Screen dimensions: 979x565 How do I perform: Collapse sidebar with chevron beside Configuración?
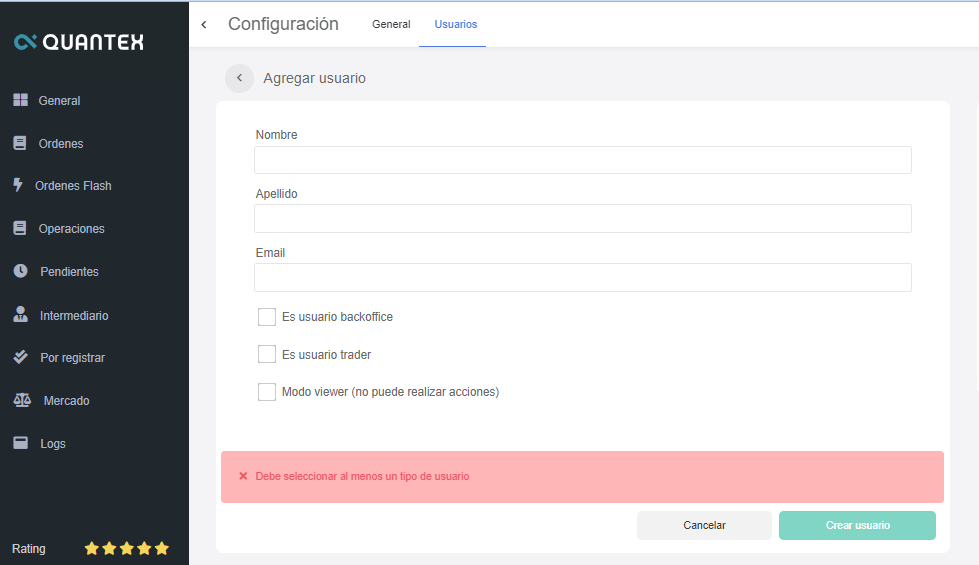204,24
